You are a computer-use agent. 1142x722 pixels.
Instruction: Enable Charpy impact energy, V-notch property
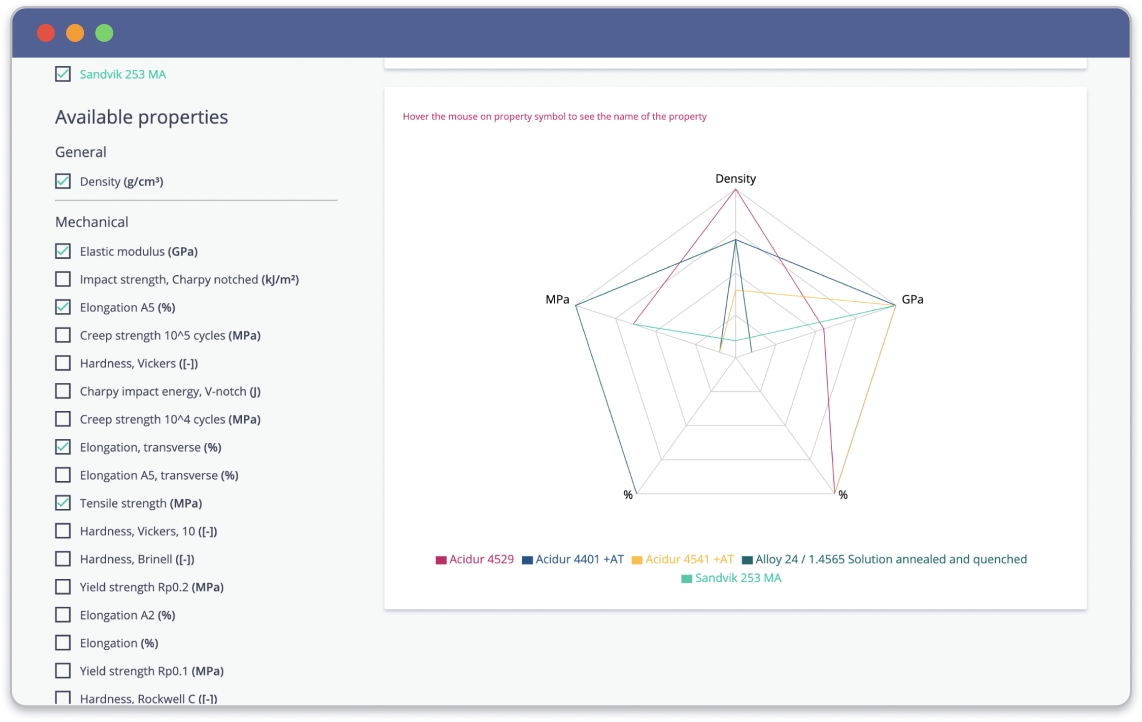(62, 391)
